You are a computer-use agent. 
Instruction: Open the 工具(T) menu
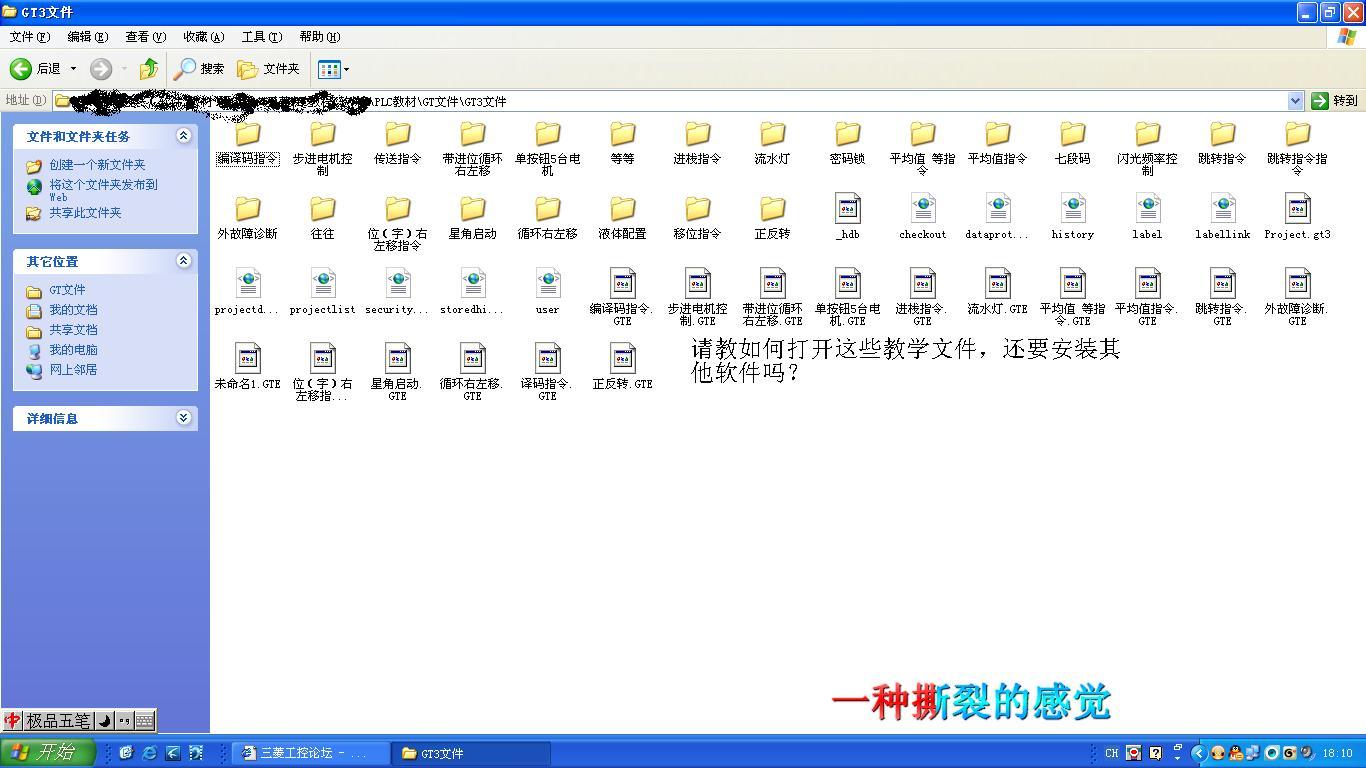[261, 37]
